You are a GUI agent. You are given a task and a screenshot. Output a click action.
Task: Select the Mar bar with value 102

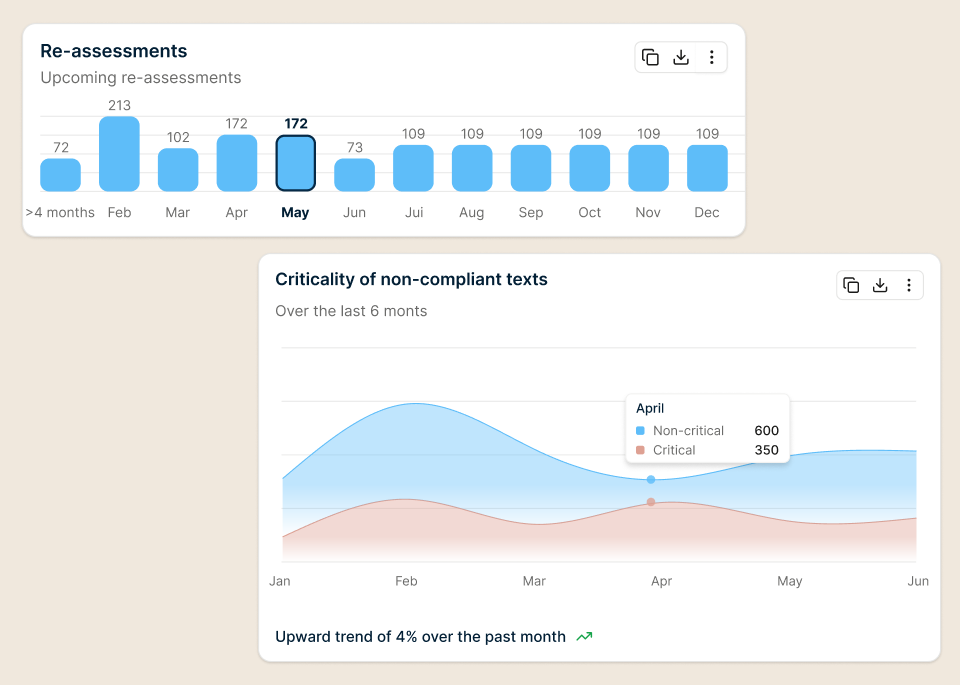(178, 170)
